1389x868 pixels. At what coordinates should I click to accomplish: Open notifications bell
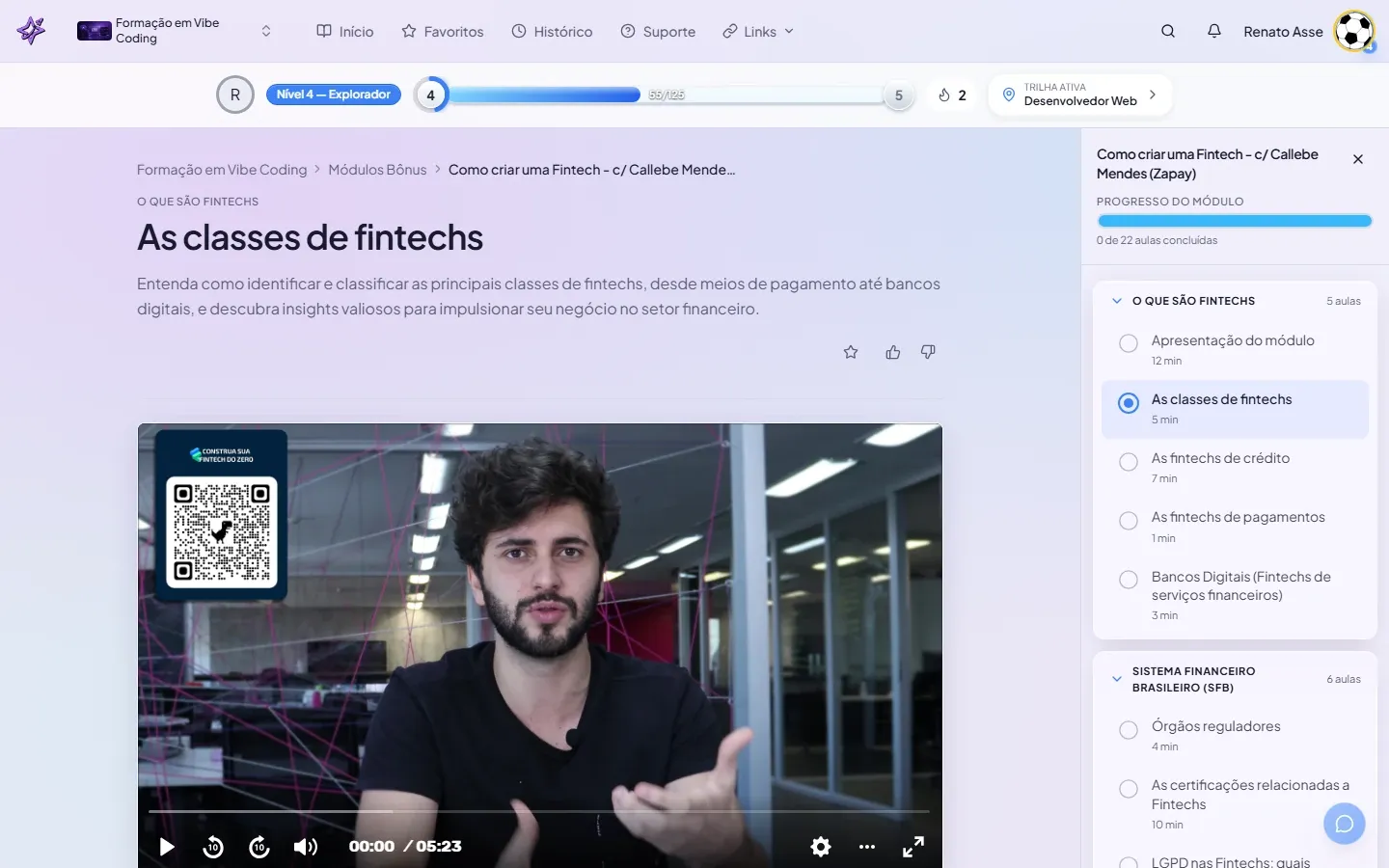tap(1214, 31)
